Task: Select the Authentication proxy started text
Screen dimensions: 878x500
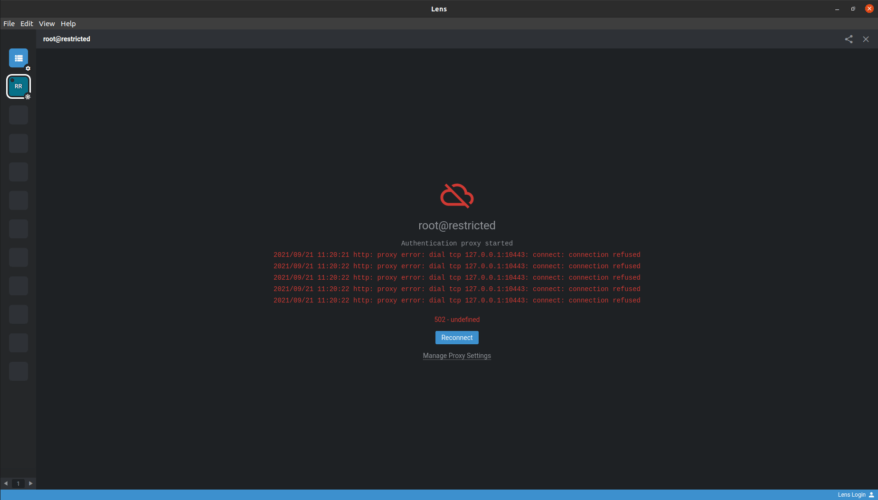Action: [x=457, y=244]
